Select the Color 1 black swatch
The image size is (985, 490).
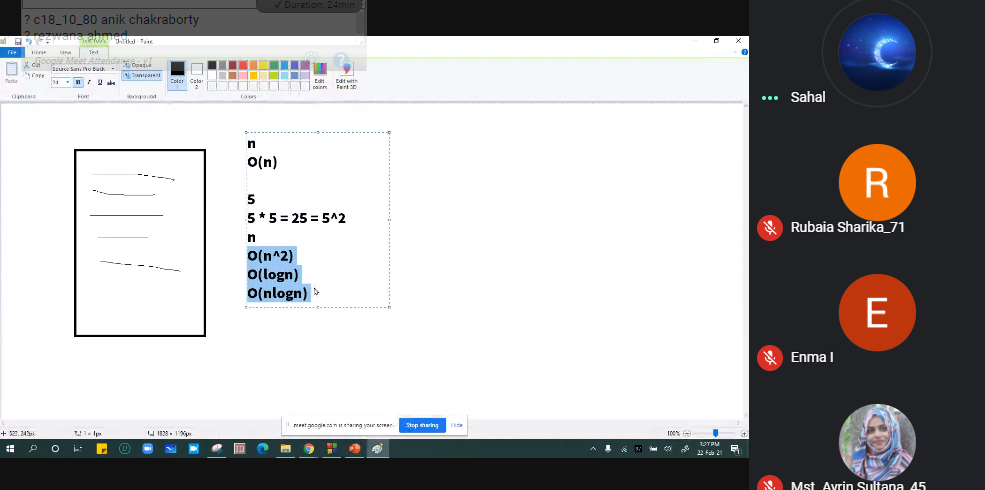(x=177, y=70)
